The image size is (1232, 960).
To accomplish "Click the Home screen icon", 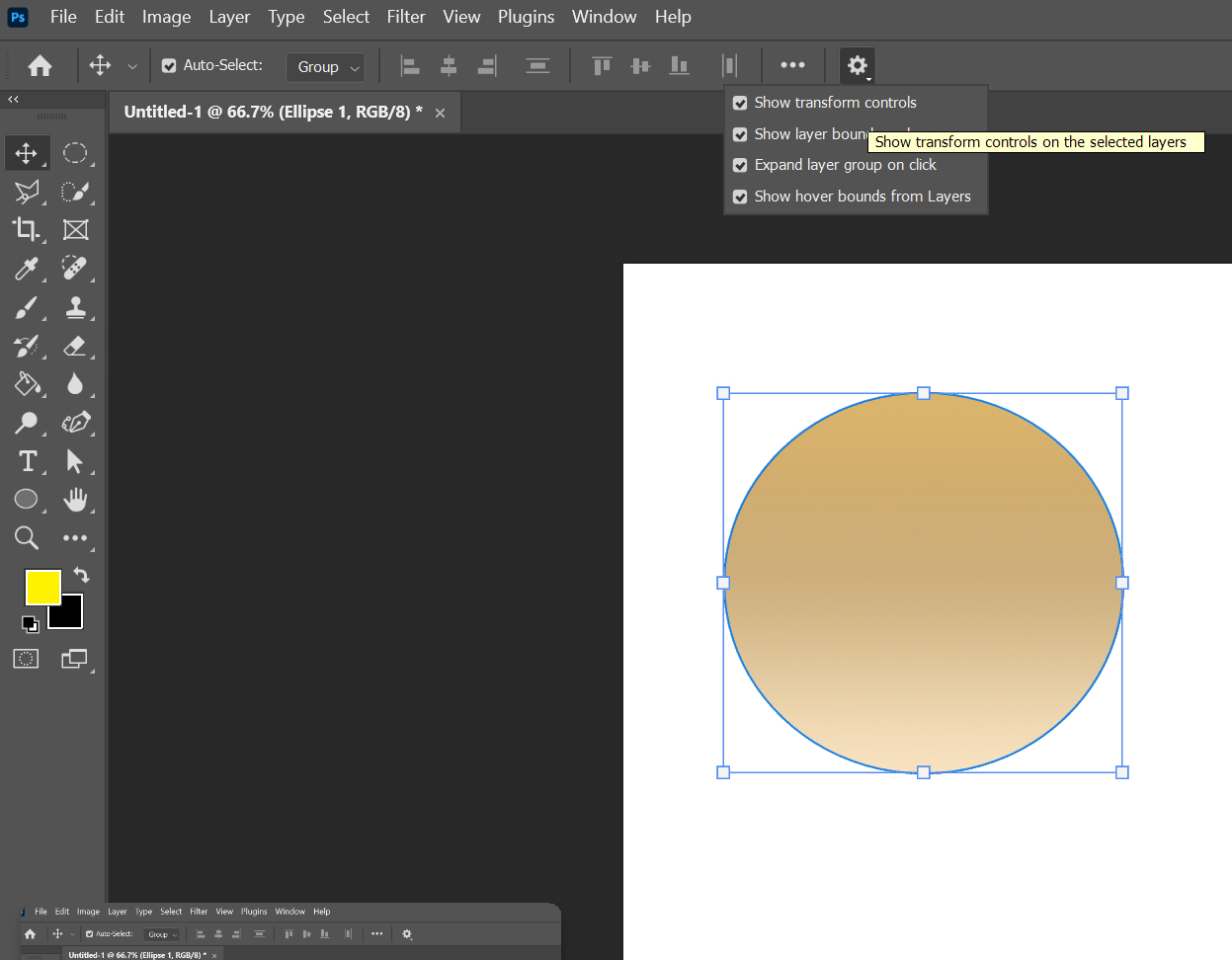I will tap(40, 66).
